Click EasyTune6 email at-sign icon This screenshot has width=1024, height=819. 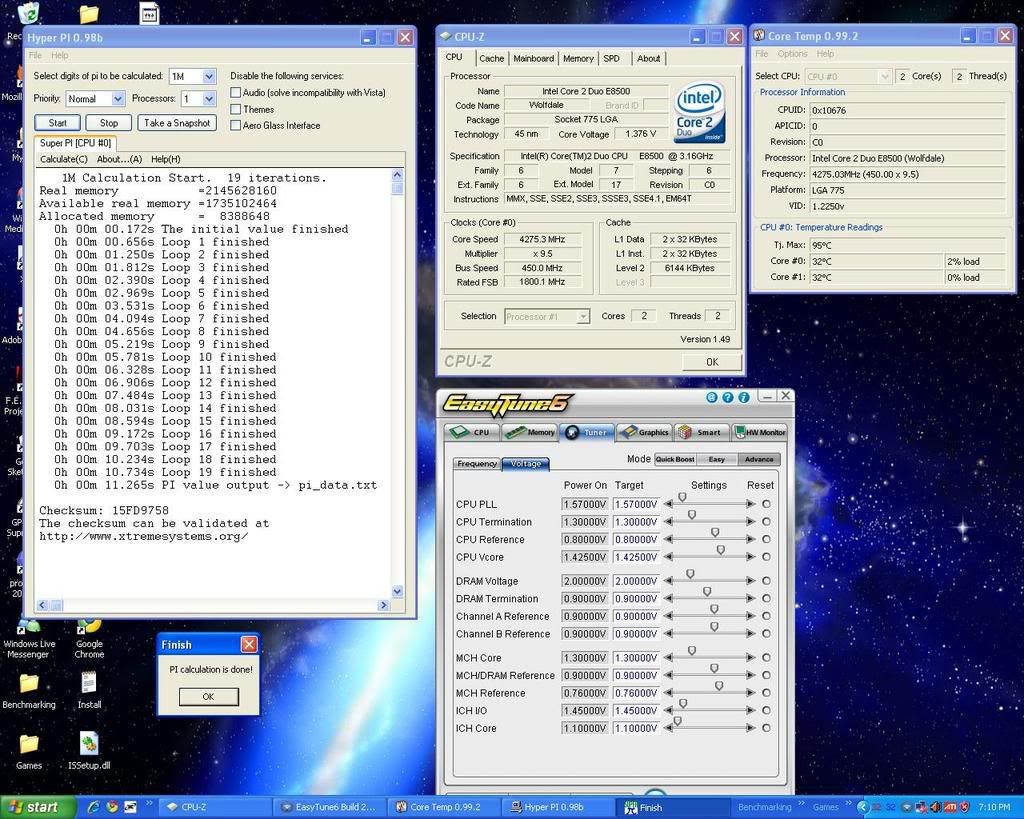[712, 397]
